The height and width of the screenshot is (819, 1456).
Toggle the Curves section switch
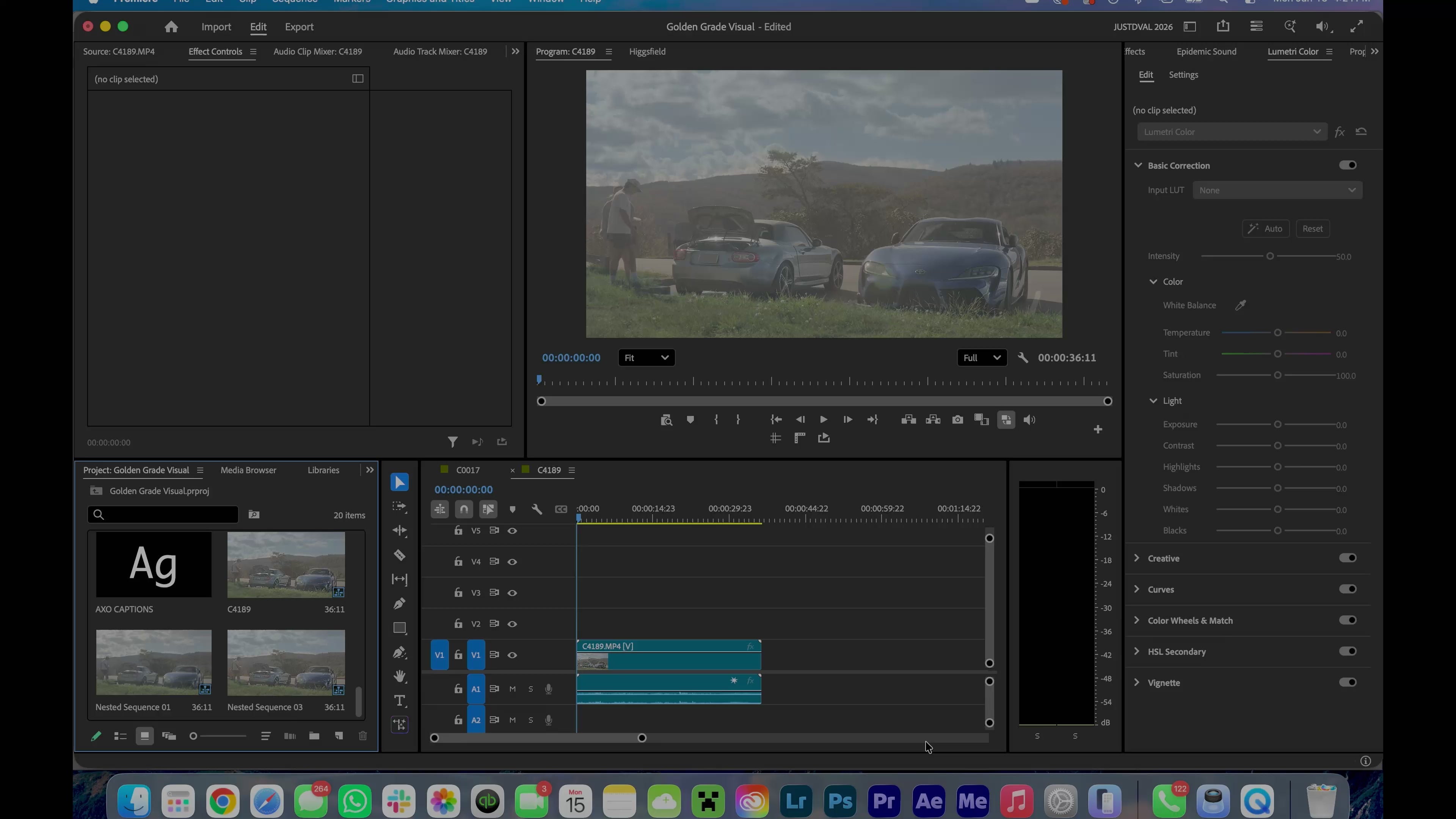coord(1348,589)
